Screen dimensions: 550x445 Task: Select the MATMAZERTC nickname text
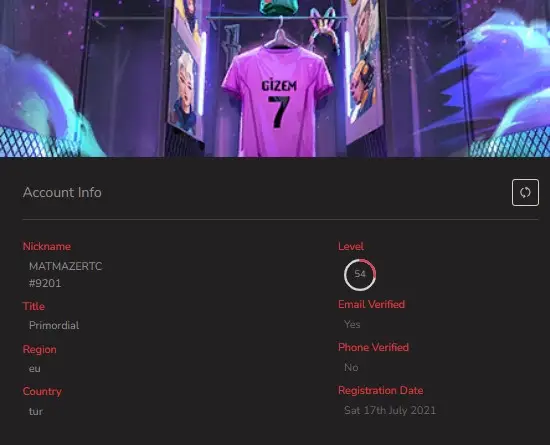tap(65, 266)
